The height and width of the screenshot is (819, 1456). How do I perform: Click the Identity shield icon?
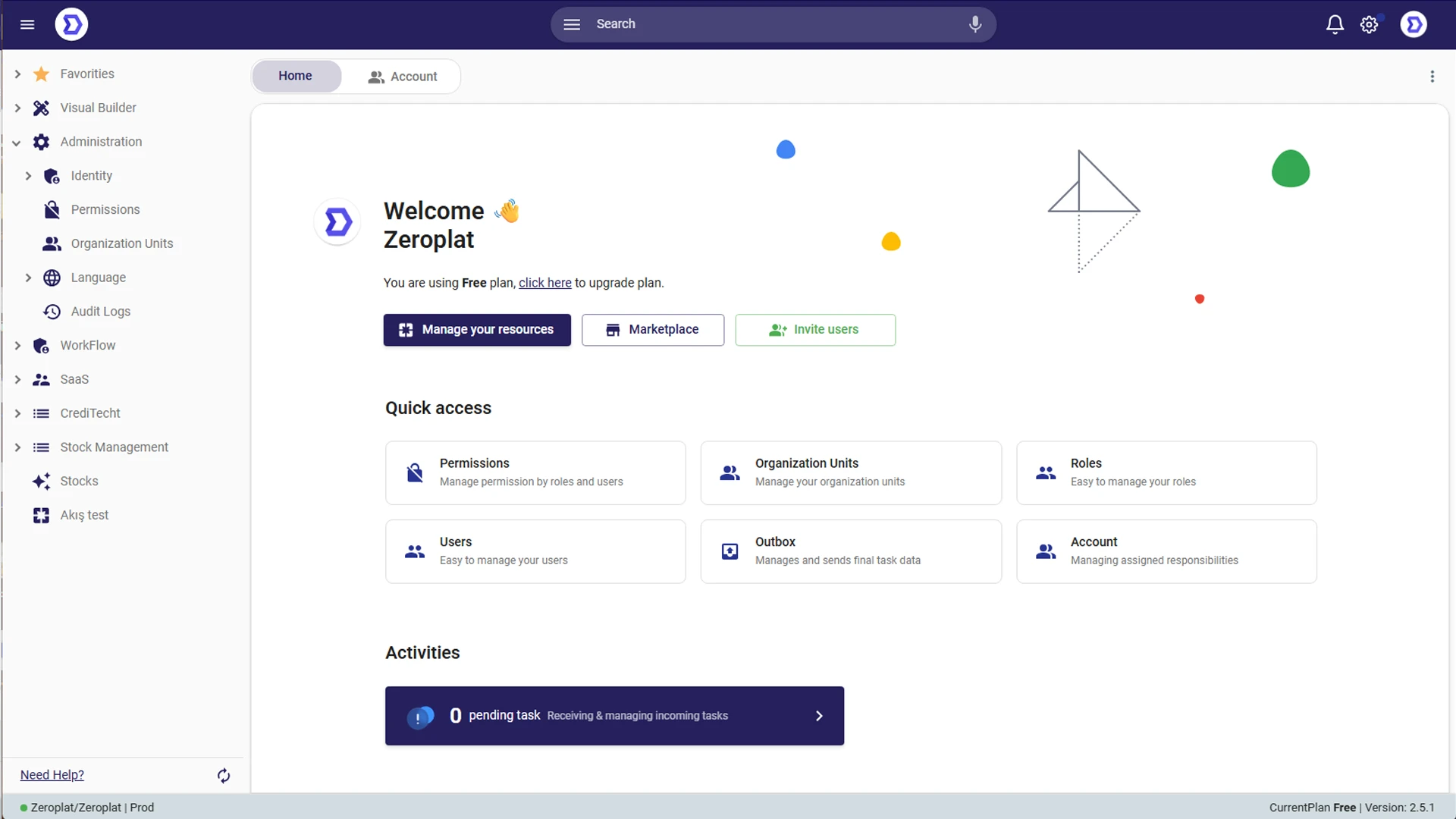[52, 176]
